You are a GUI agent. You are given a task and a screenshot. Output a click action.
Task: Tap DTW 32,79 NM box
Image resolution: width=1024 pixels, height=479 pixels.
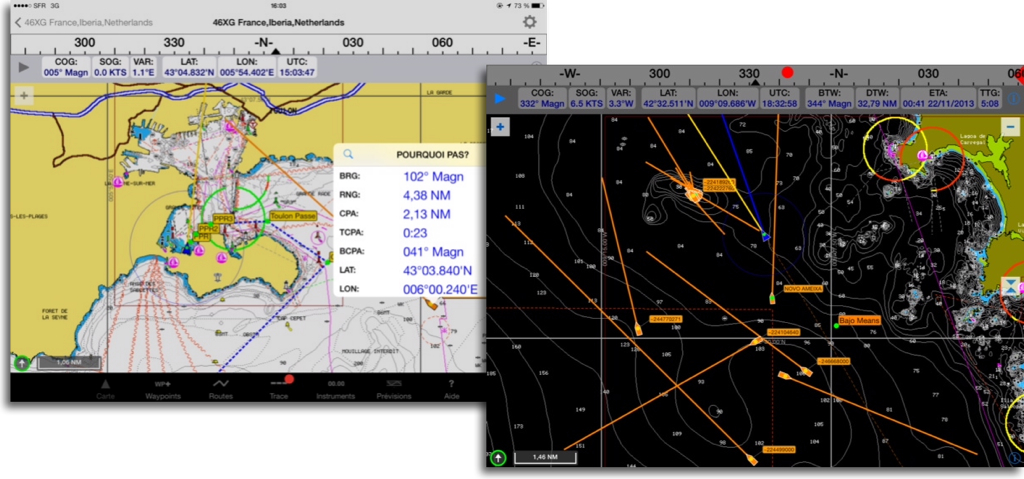coord(876,99)
